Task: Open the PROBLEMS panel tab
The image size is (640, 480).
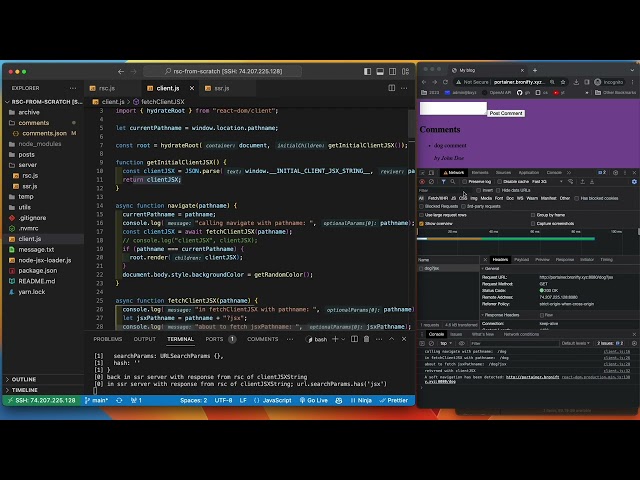Action: pos(108,339)
